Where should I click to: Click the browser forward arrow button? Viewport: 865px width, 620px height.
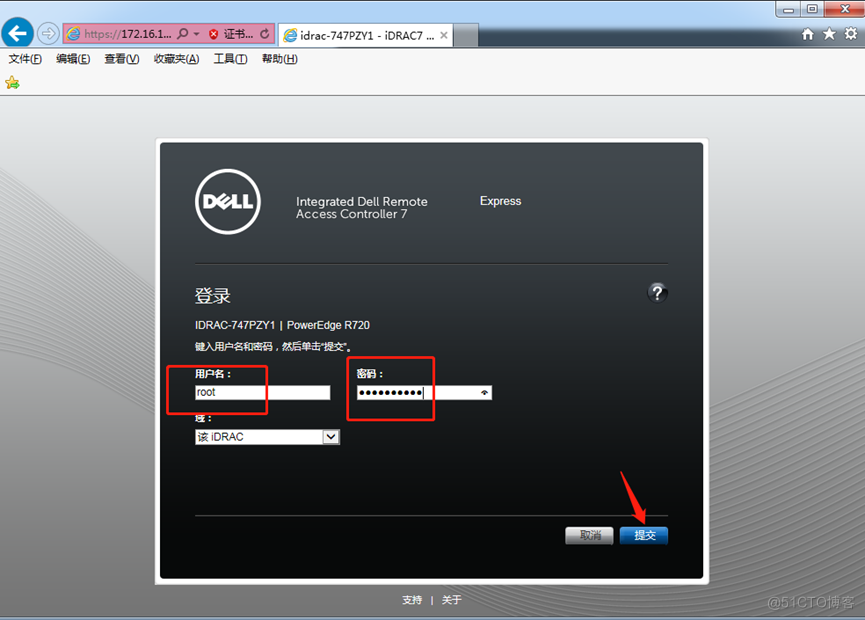tap(48, 34)
